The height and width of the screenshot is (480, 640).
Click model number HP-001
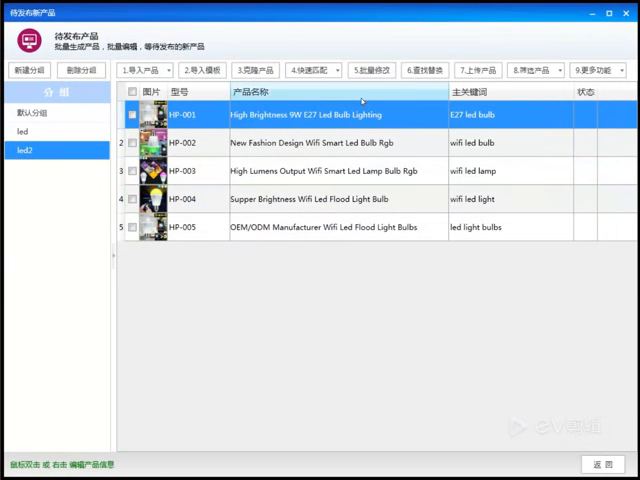(182, 115)
